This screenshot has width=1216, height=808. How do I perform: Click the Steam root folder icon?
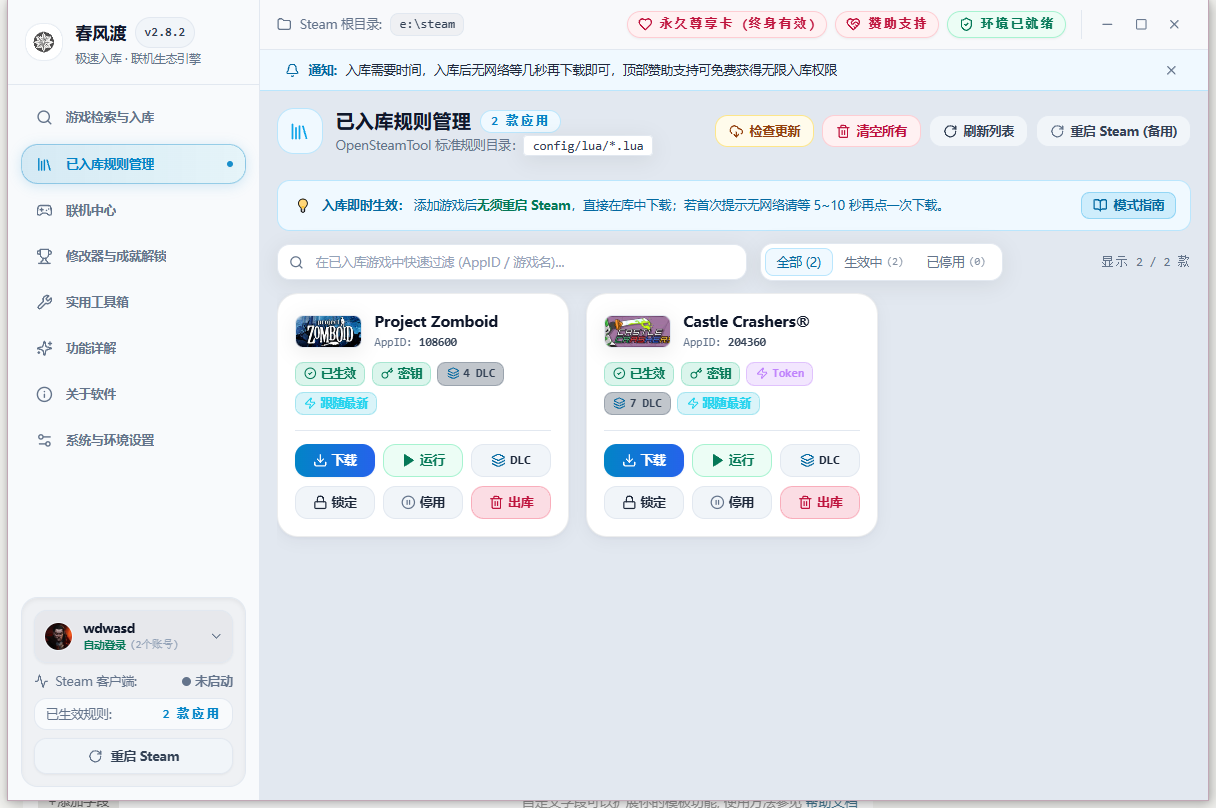(285, 24)
